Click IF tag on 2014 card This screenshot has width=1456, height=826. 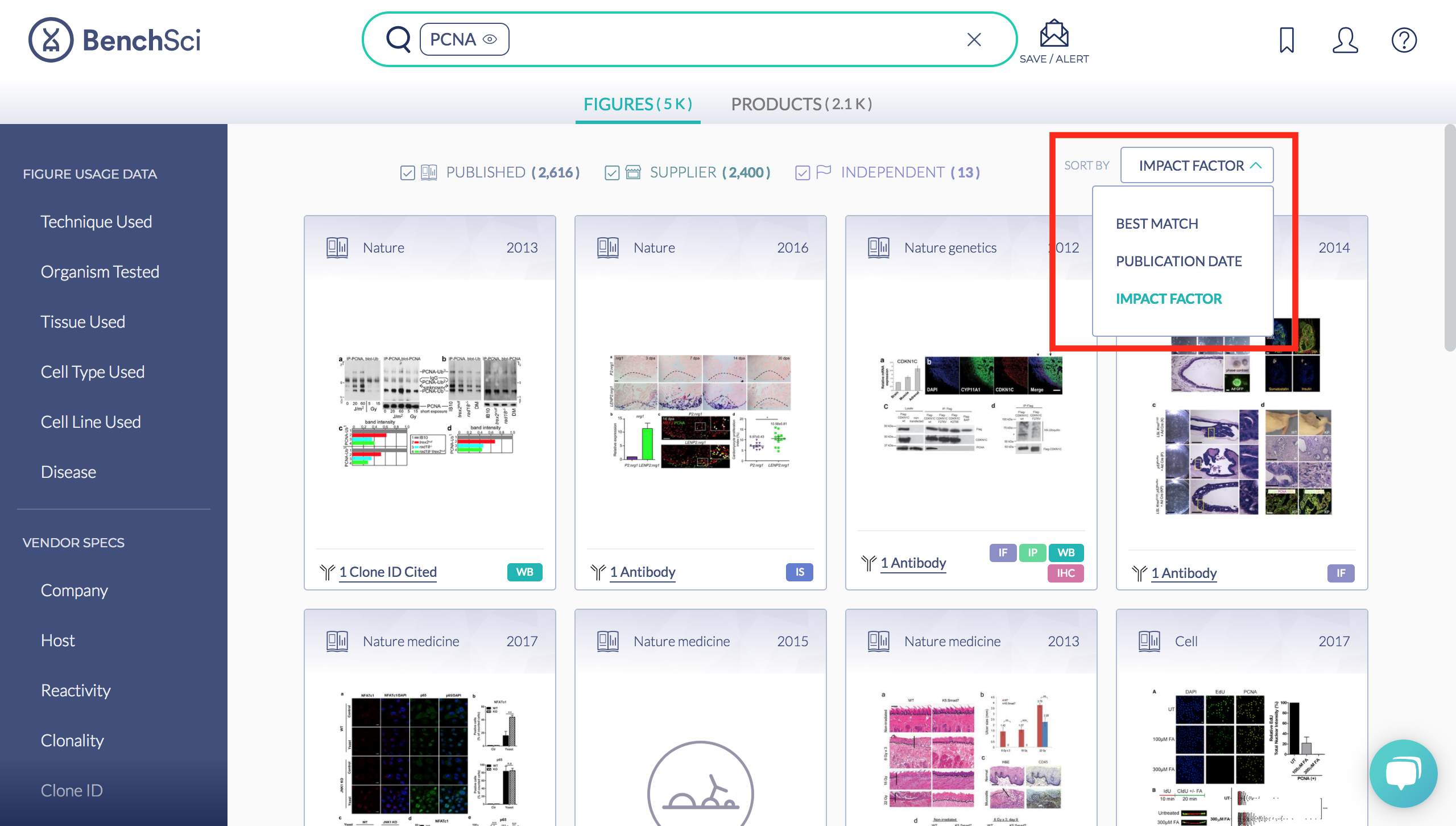pyautogui.click(x=1341, y=573)
